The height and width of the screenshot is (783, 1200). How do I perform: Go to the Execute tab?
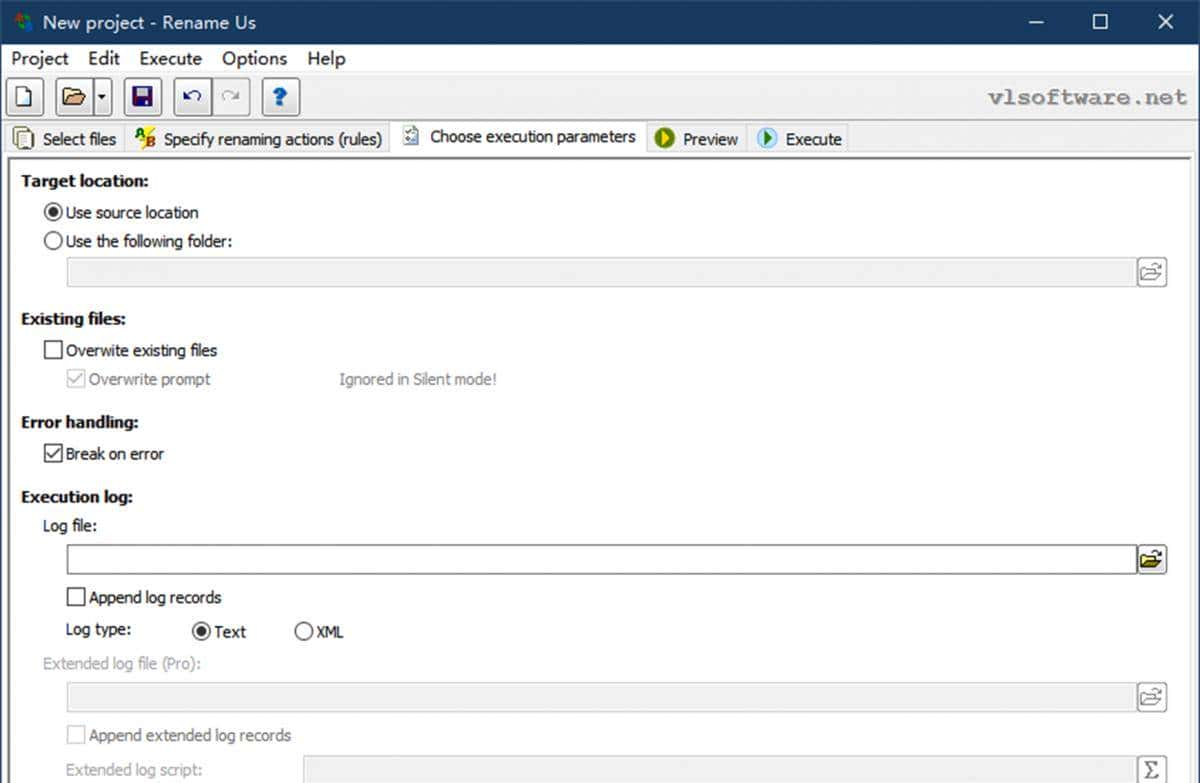click(x=800, y=139)
